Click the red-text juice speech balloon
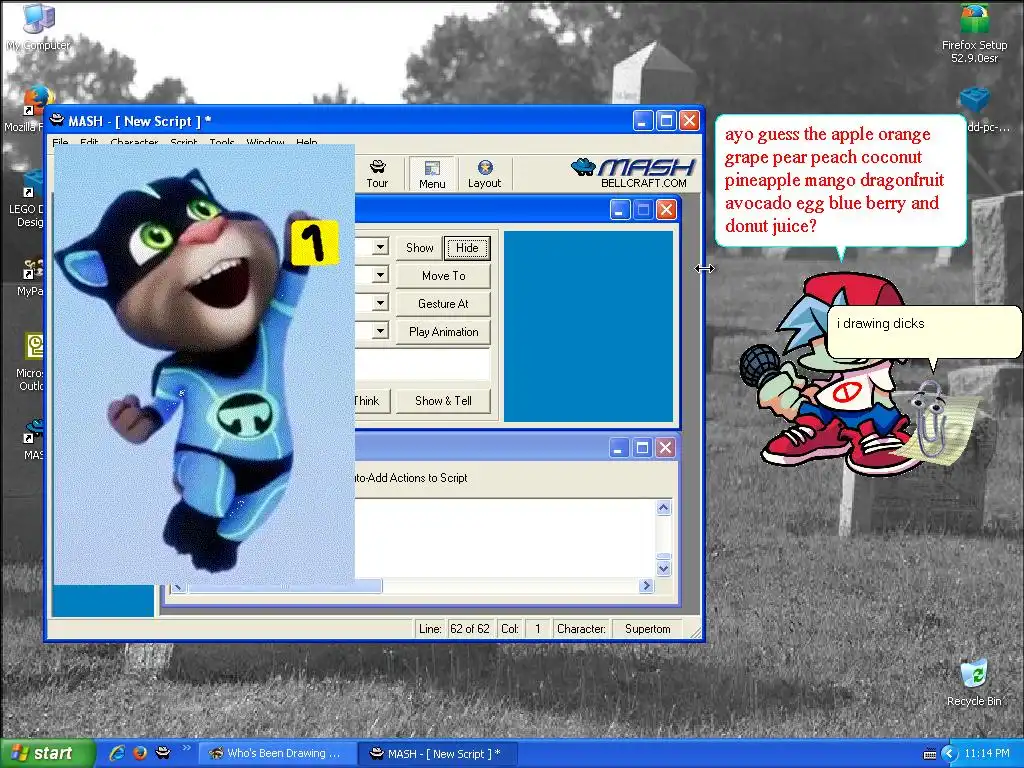 840,181
